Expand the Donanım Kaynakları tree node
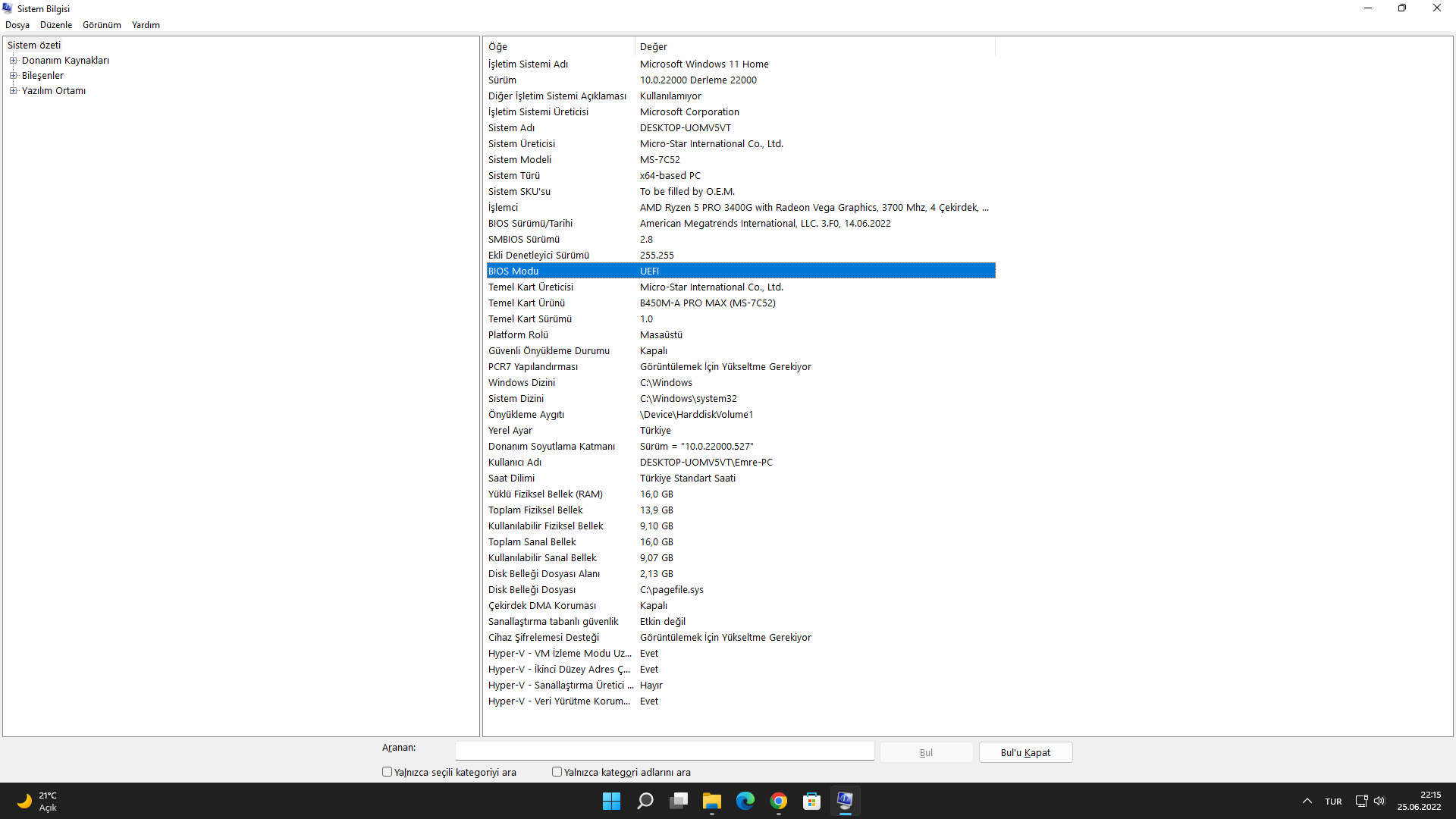1456x819 pixels. [13, 61]
